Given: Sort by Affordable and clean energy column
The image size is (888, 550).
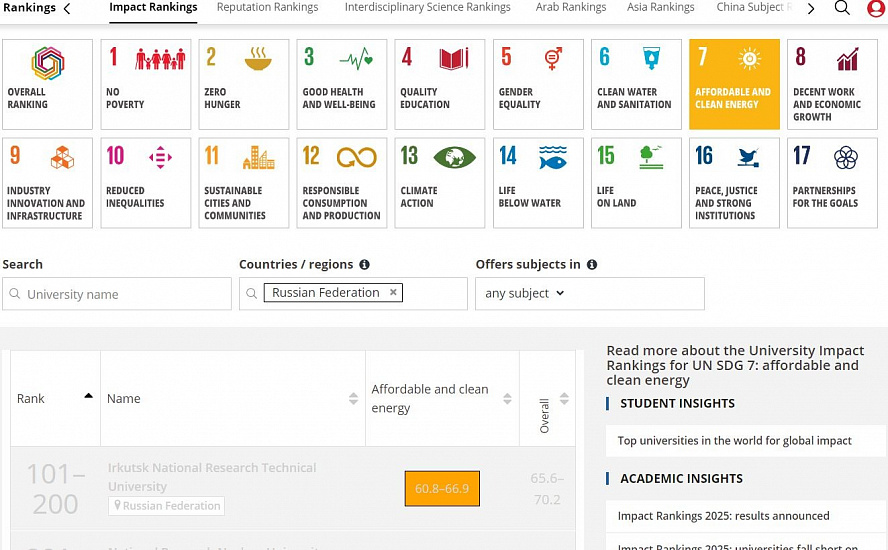Looking at the screenshot, I should tap(507, 399).
